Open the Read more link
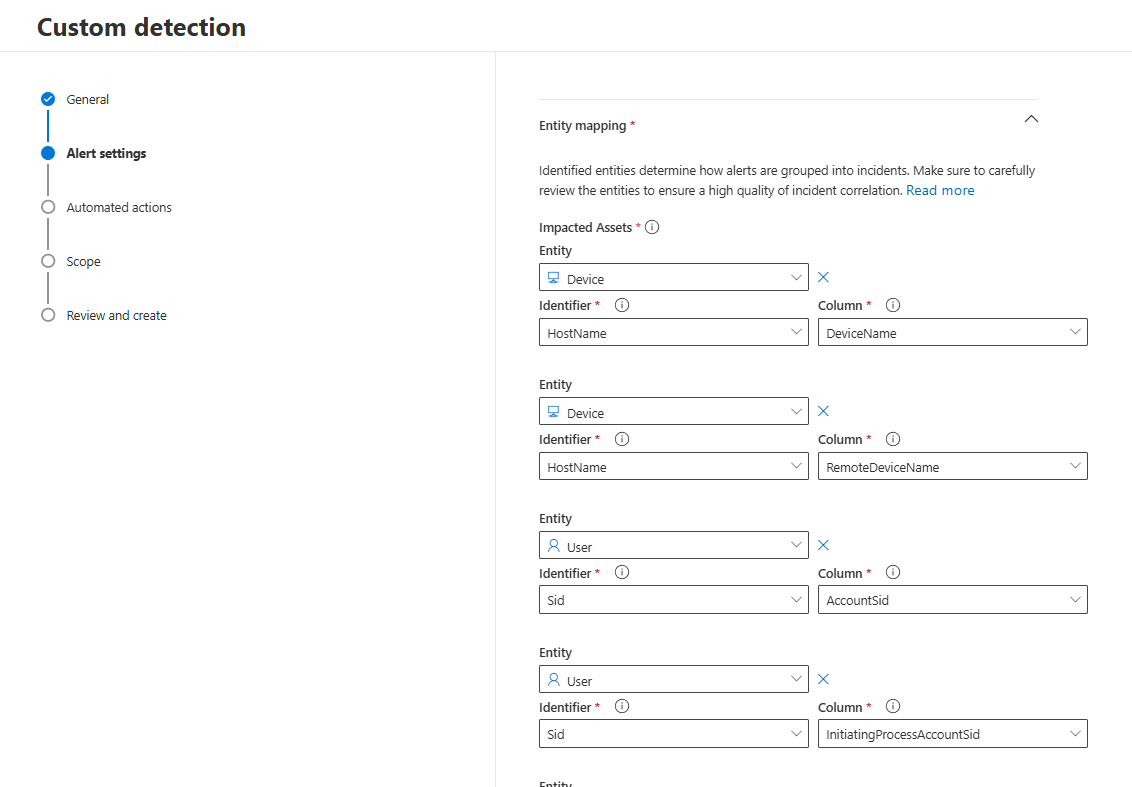 tap(940, 190)
